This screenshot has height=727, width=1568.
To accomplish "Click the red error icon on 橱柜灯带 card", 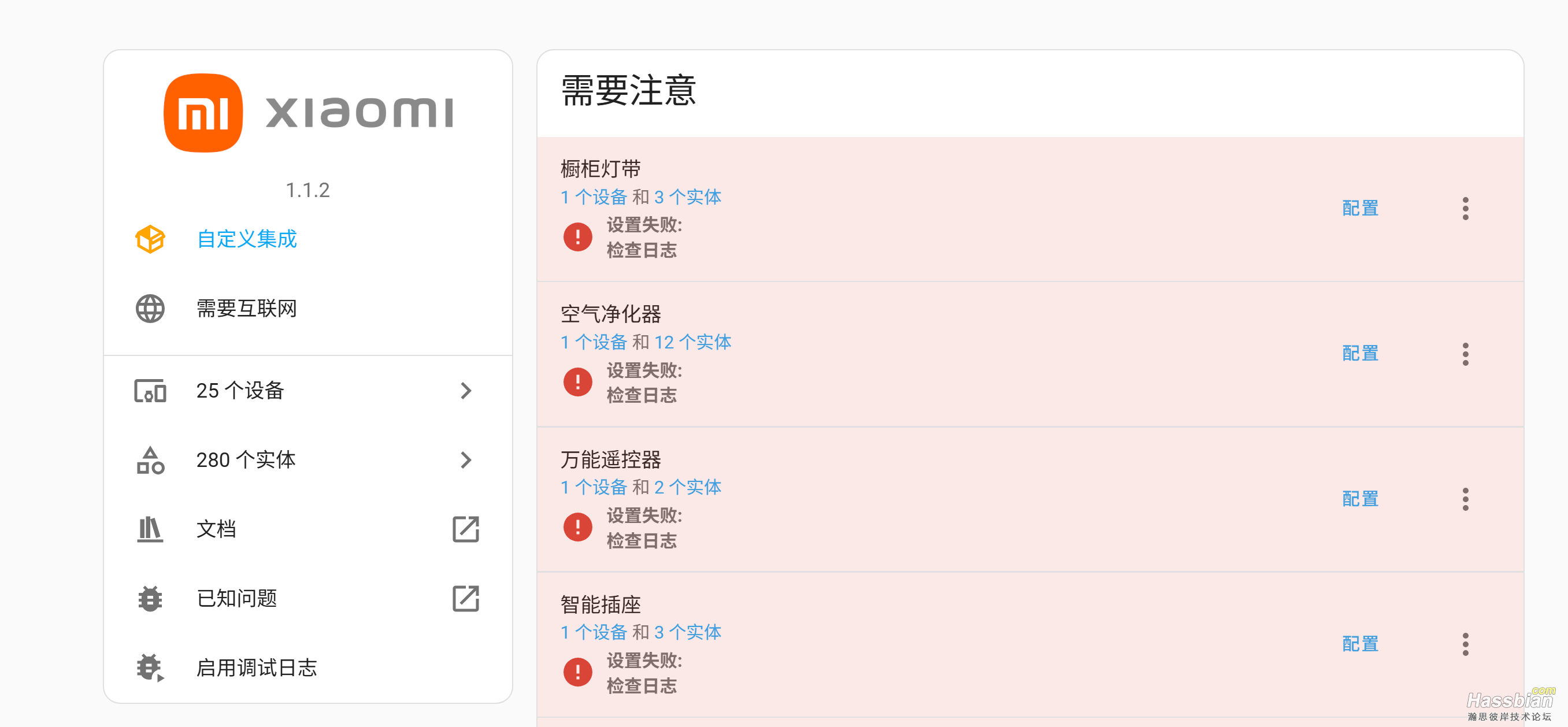I will 576,238.
